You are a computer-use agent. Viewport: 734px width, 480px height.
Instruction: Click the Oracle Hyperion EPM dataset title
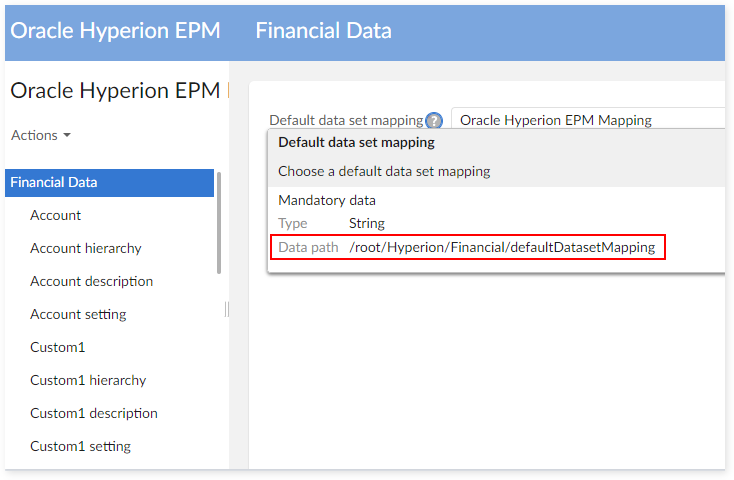115,90
